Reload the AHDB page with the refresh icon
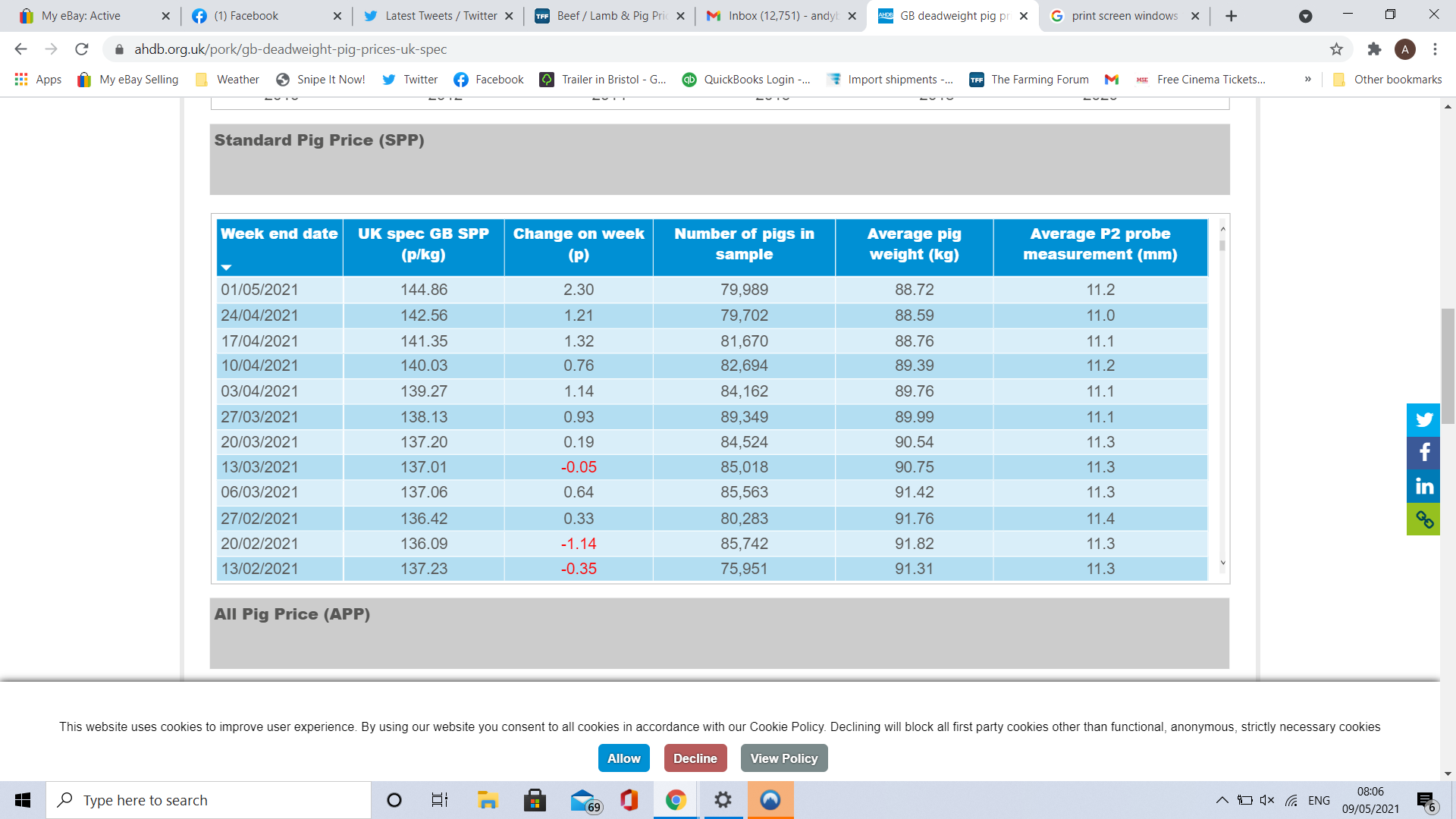The height and width of the screenshot is (819, 1456). coord(81,49)
